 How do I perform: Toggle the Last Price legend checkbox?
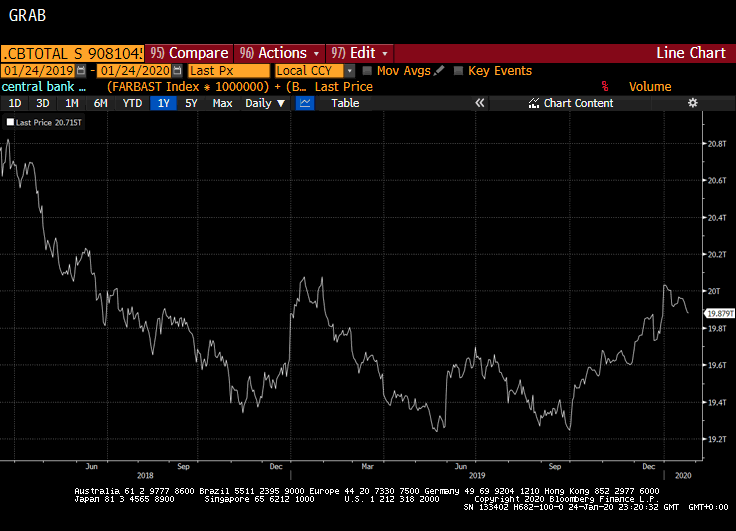click(x=10, y=123)
